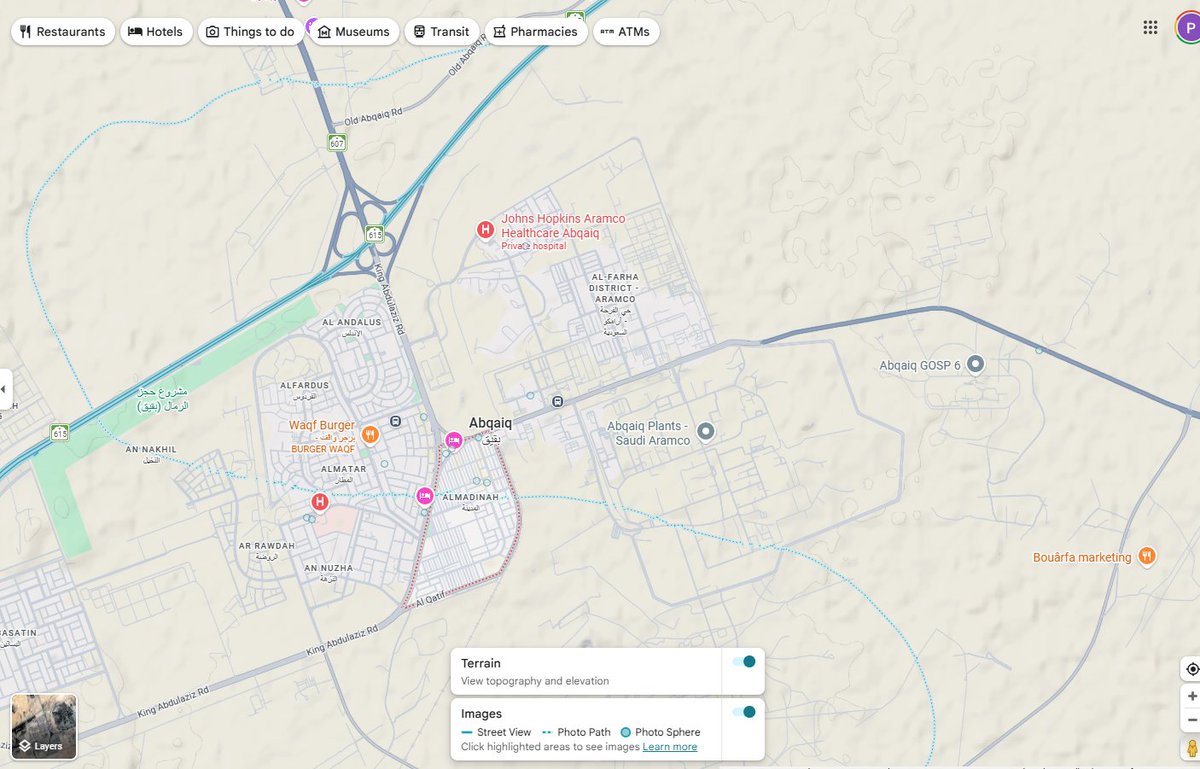The image size is (1200, 769).
Task: Select the Museums category chip
Action: click(x=353, y=32)
